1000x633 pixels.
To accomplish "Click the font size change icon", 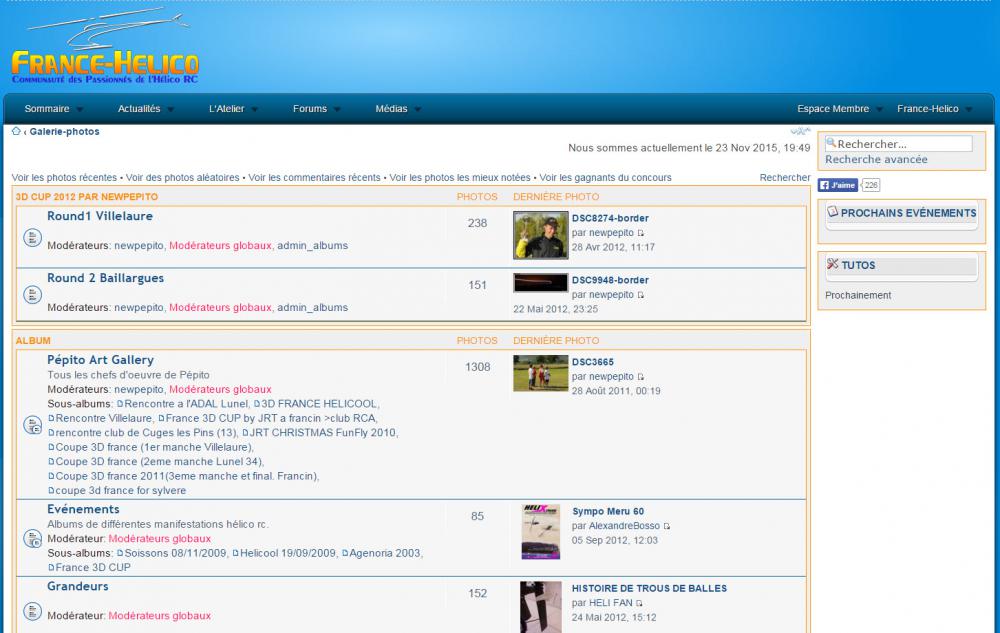I will [x=800, y=131].
